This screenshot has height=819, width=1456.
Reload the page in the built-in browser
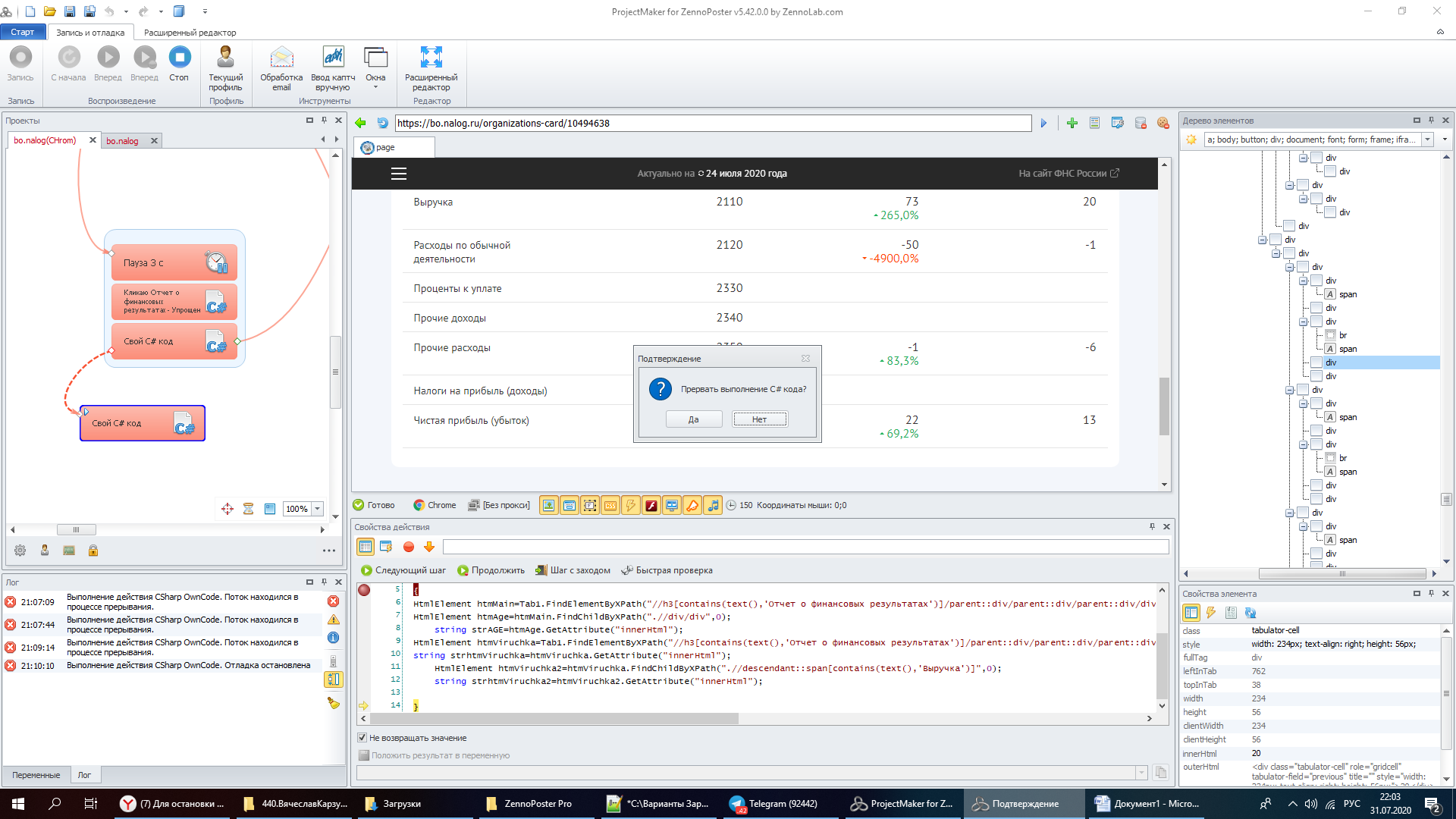[382, 123]
